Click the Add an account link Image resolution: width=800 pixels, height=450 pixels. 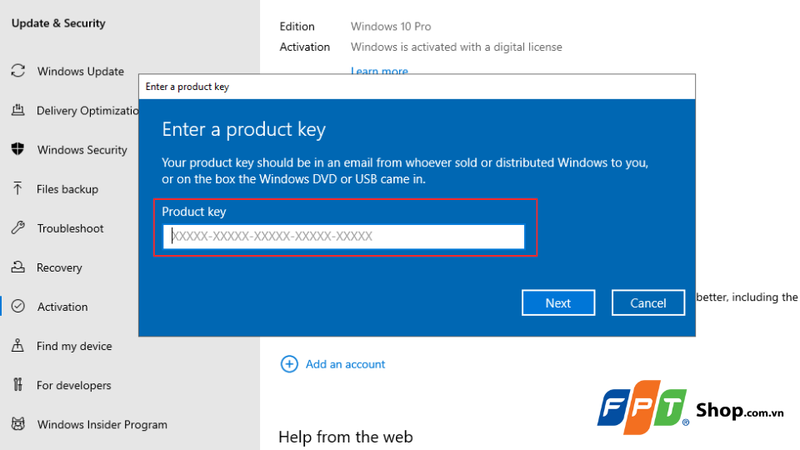coord(345,364)
